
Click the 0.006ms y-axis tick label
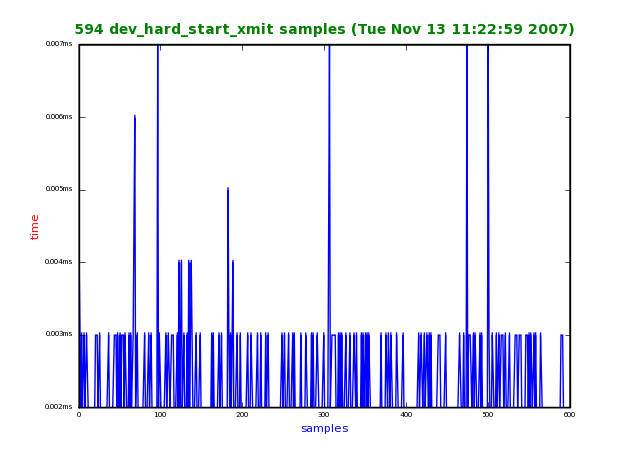59,117
